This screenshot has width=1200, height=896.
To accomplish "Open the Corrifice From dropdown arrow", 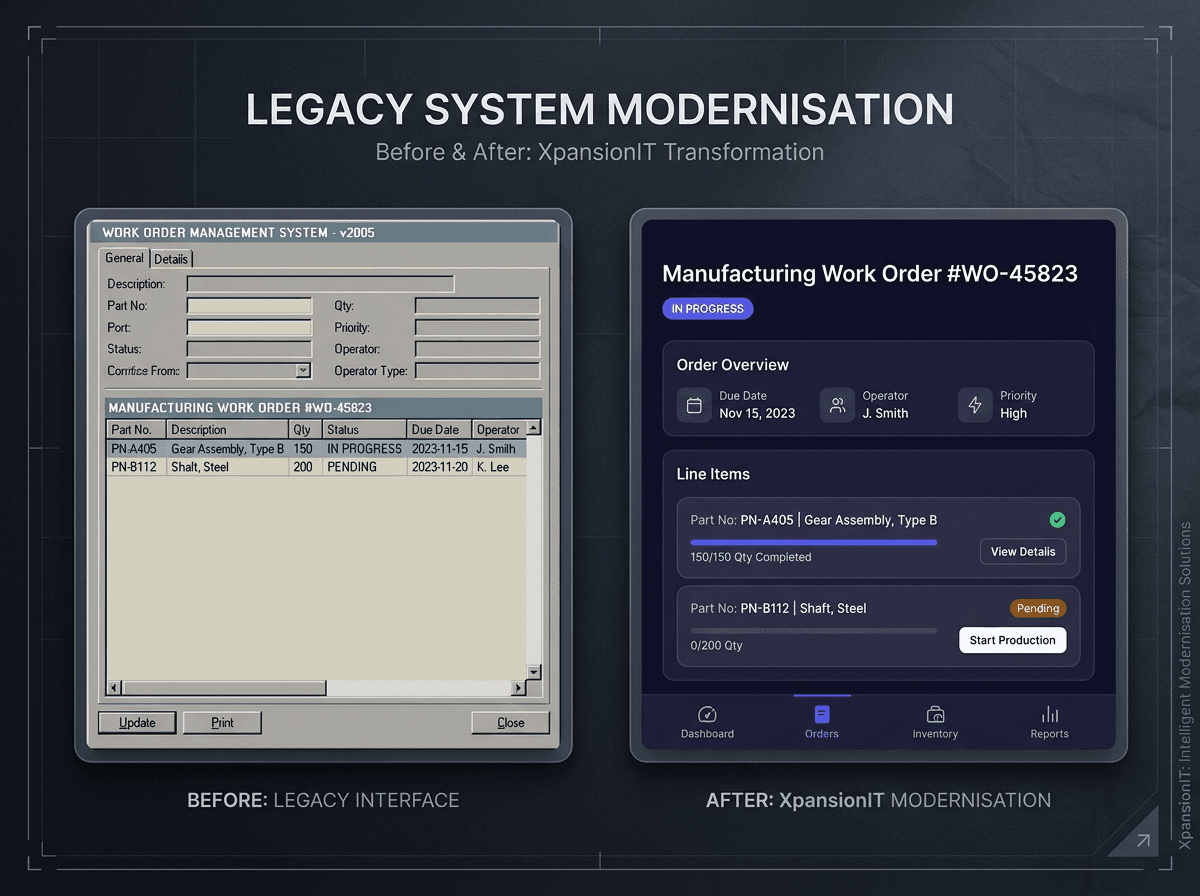I will click(x=303, y=370).
